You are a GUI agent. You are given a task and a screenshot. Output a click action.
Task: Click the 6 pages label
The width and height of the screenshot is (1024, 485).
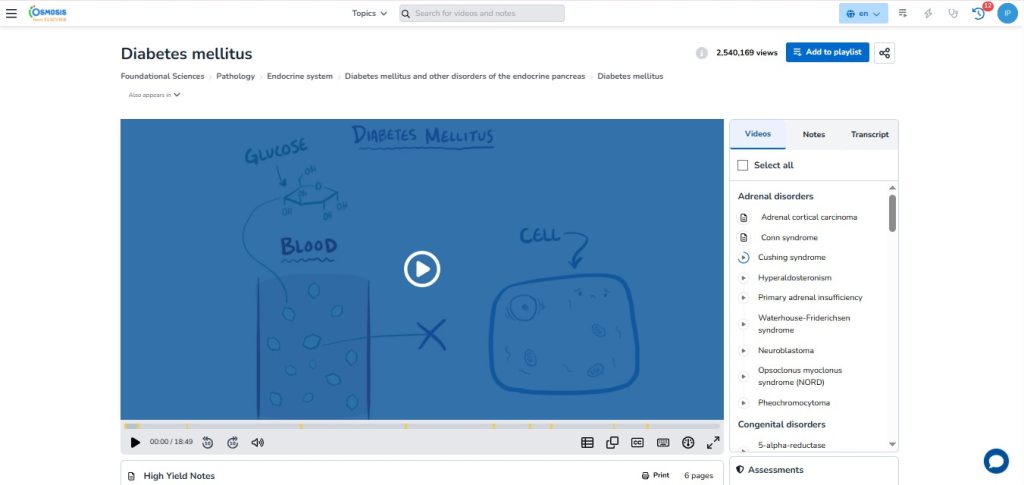pos(698,476)
